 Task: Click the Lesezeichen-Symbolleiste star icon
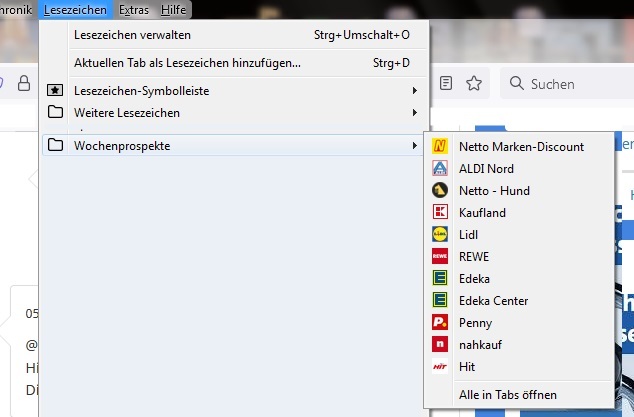[x=55, y=90]
